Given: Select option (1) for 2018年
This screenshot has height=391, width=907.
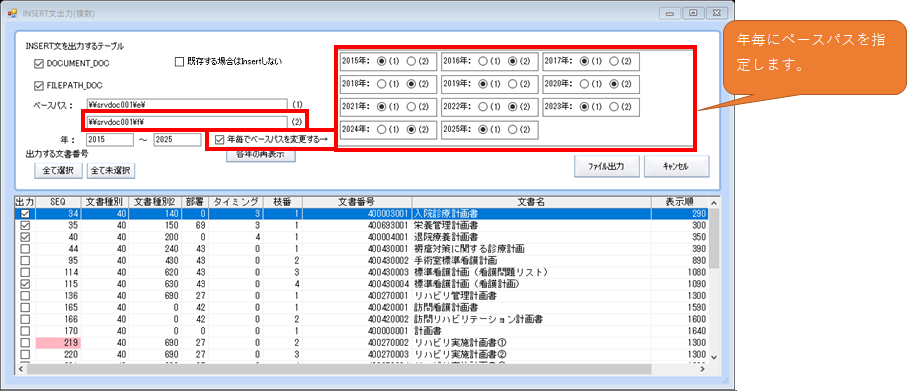Looking at the screenshot, I should click(381, 84).
